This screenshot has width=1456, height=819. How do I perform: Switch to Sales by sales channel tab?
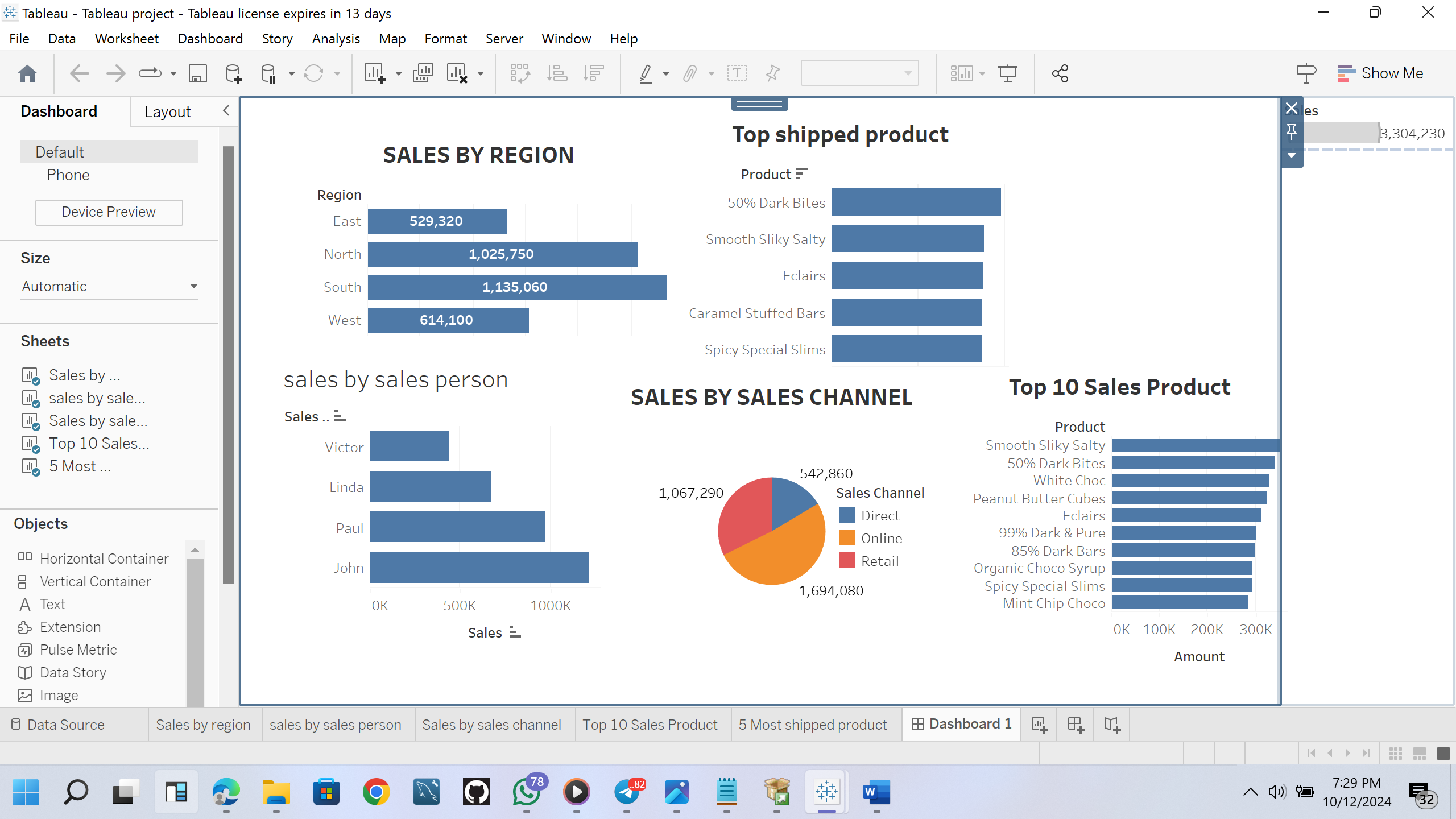(x=491, y=725)
